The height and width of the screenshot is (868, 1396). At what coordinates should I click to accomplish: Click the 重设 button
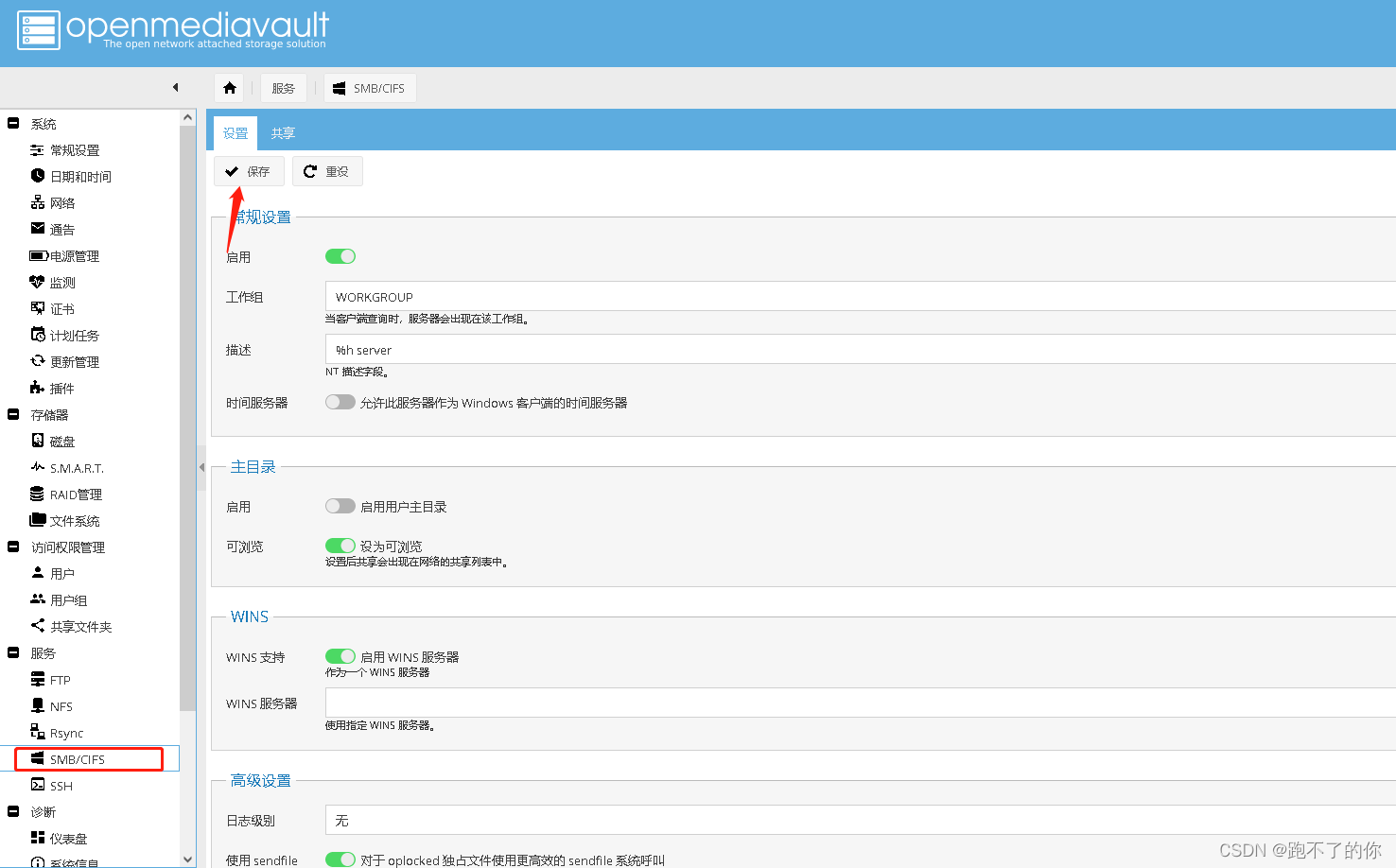click(x=327, y=171)
